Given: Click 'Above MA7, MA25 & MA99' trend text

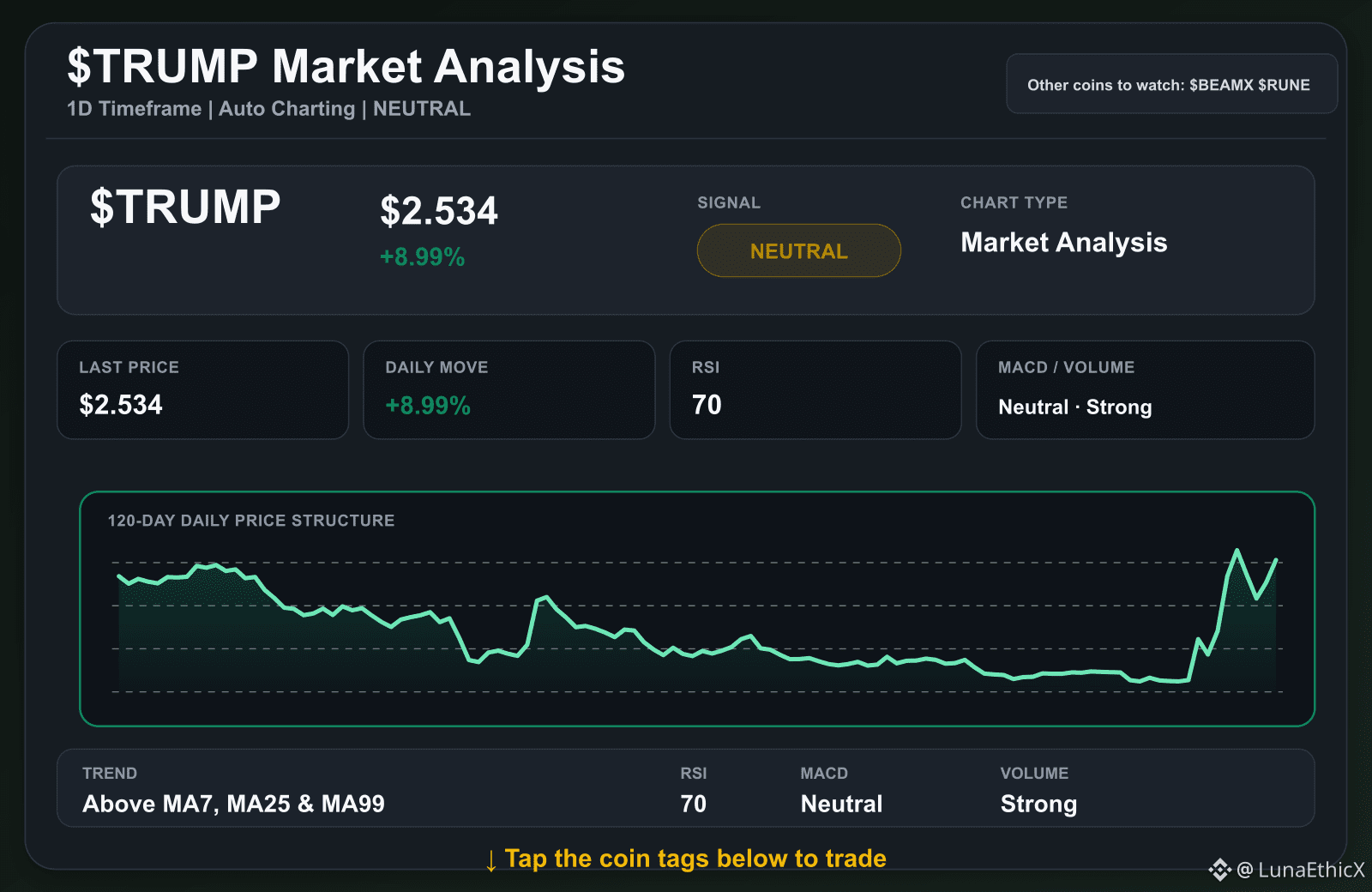Looking at the screenshot, I should tap(233, 804).
